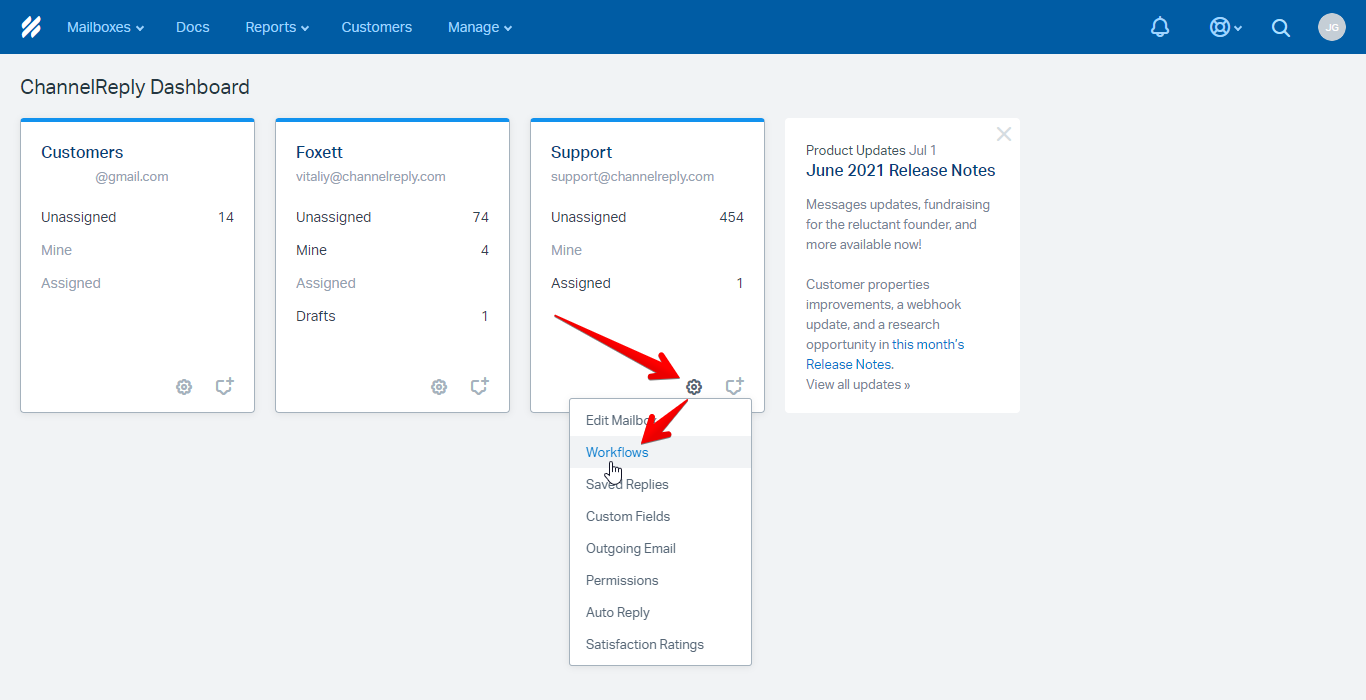The height and width of the screenshot is (700, 1366).
Task: Select Edit Mailbox from gear menu
Action: click(x=660, y=420)
